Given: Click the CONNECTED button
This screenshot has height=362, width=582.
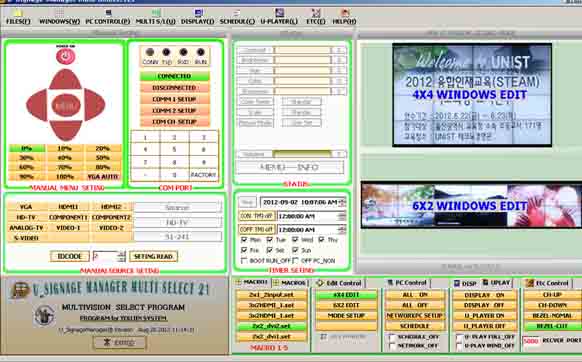Looking at the screenshot, I should click(174, 76).
